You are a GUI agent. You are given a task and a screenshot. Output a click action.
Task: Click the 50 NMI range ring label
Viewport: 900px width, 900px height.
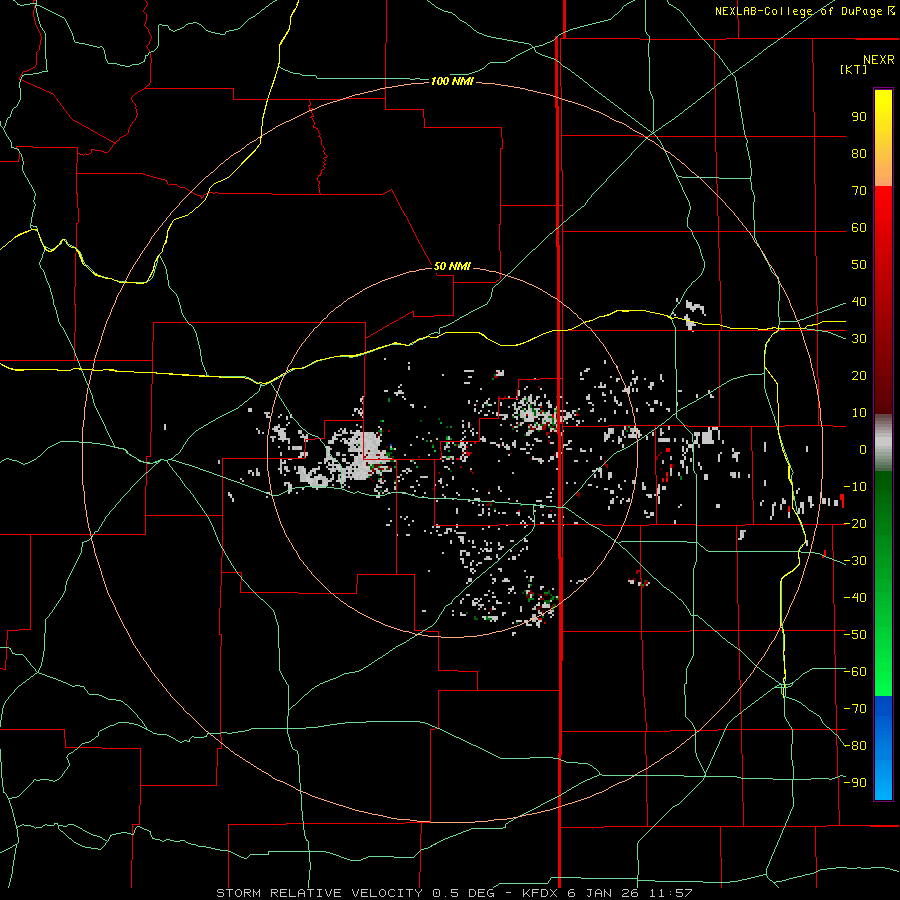click(452, 266)
